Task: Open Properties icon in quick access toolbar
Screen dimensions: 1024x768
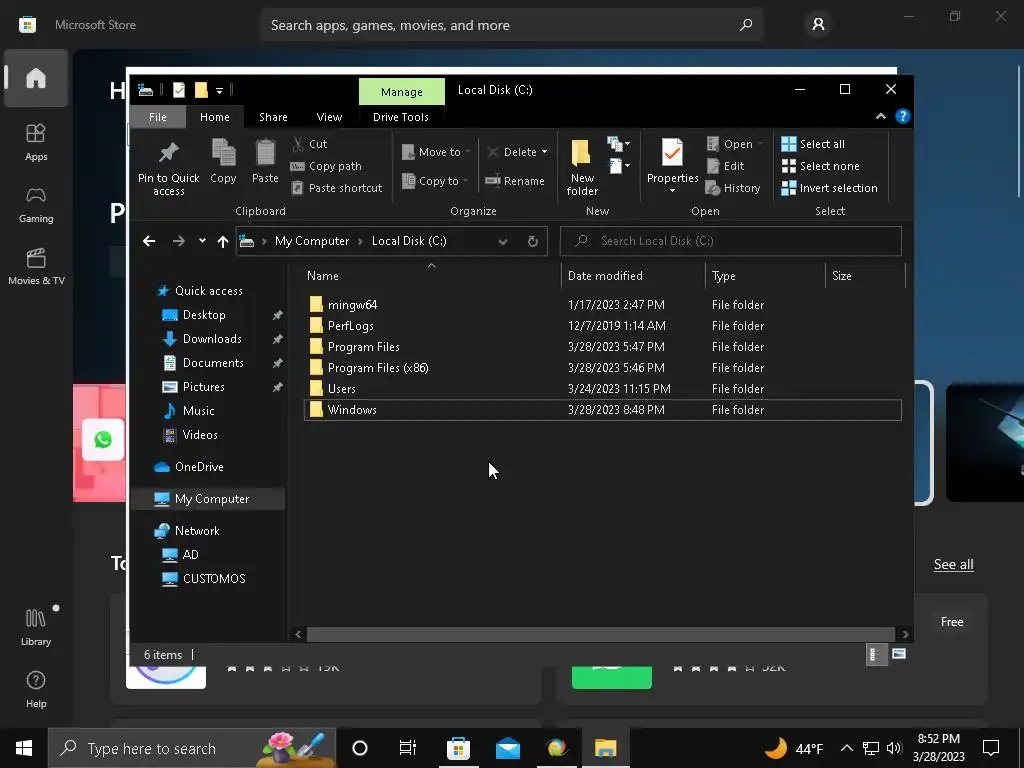Action: [179, 90]
